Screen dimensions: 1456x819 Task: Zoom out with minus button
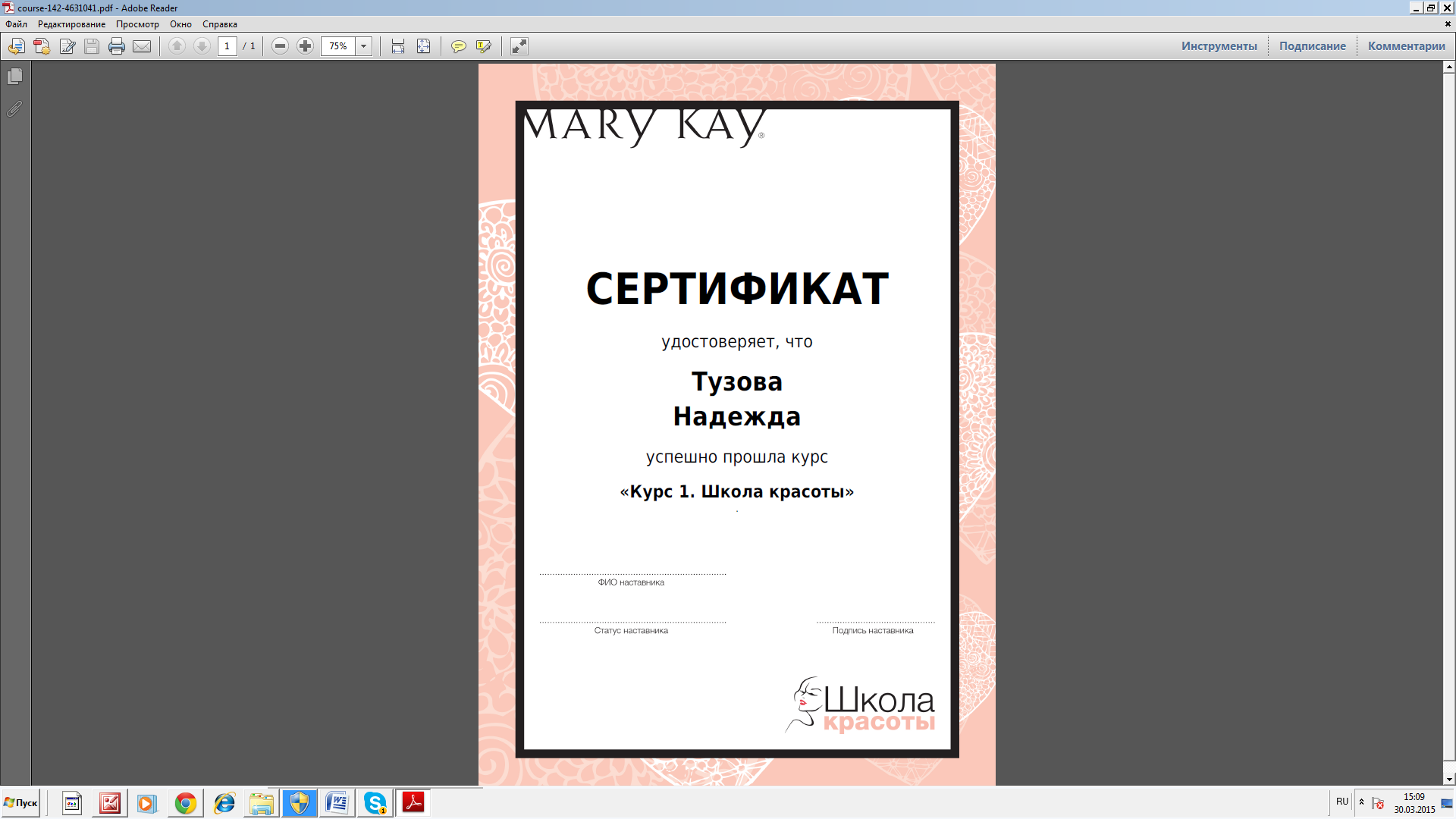[x=280, y=46]
